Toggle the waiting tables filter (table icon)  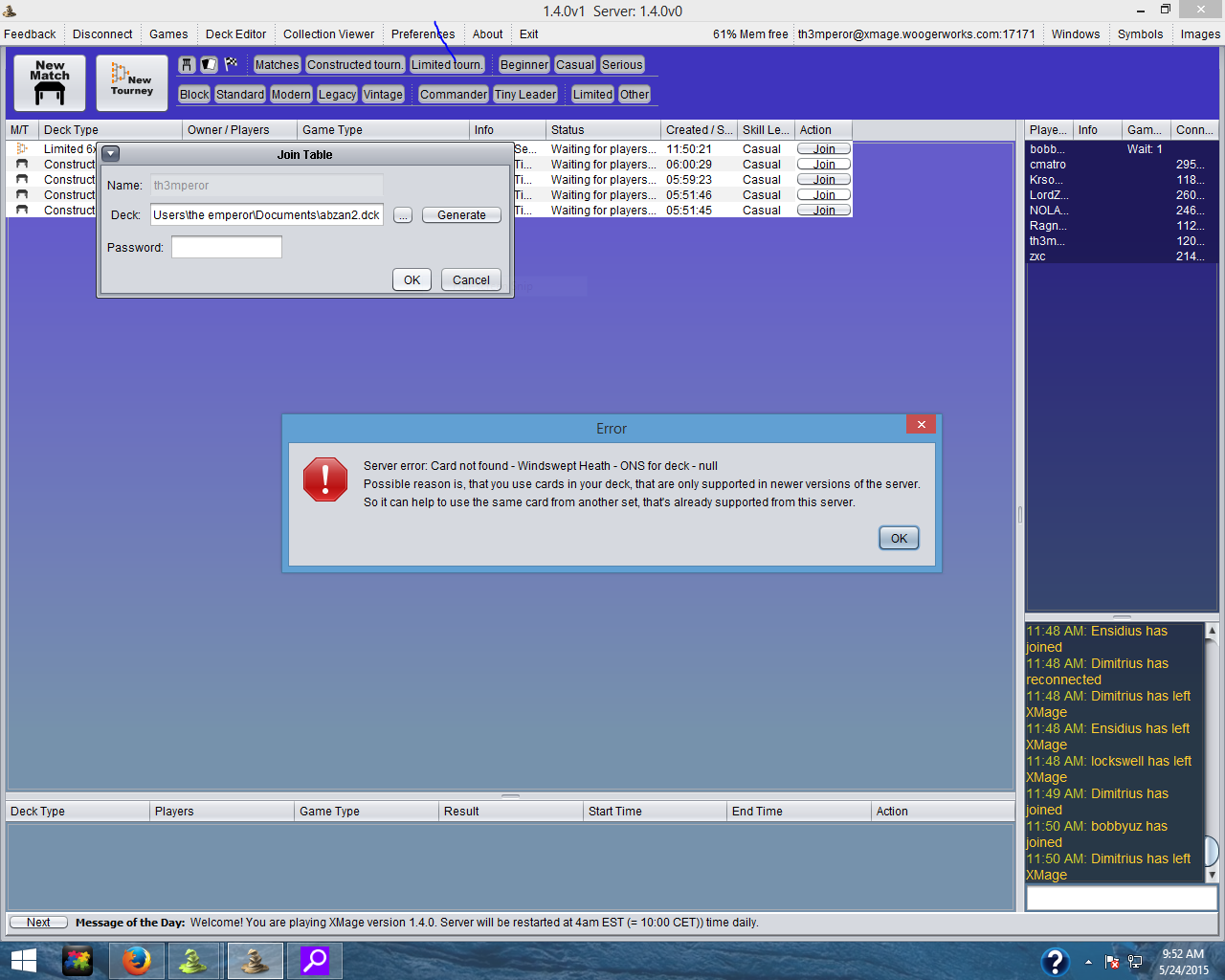click(x=188, y=64)
